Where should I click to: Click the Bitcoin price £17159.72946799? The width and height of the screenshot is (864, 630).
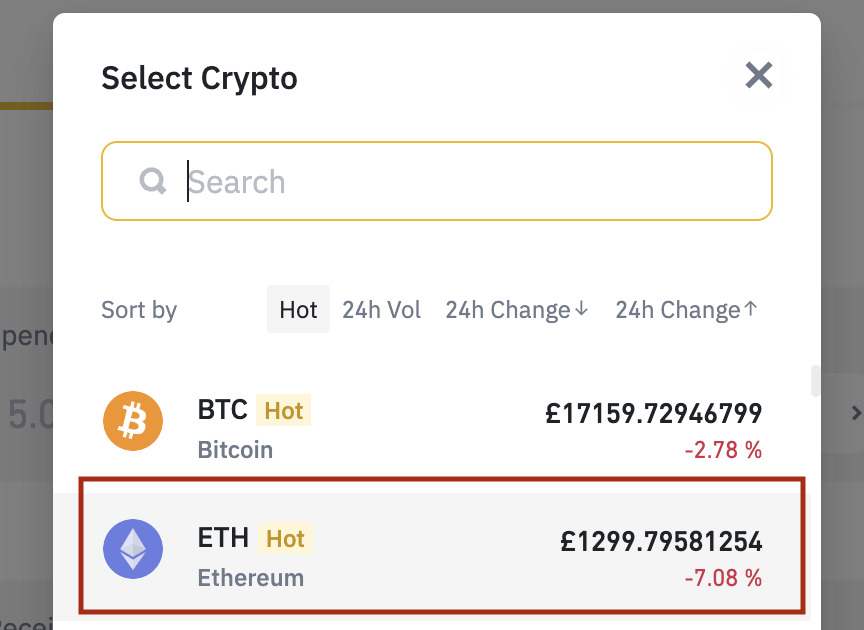pos(654,412)
